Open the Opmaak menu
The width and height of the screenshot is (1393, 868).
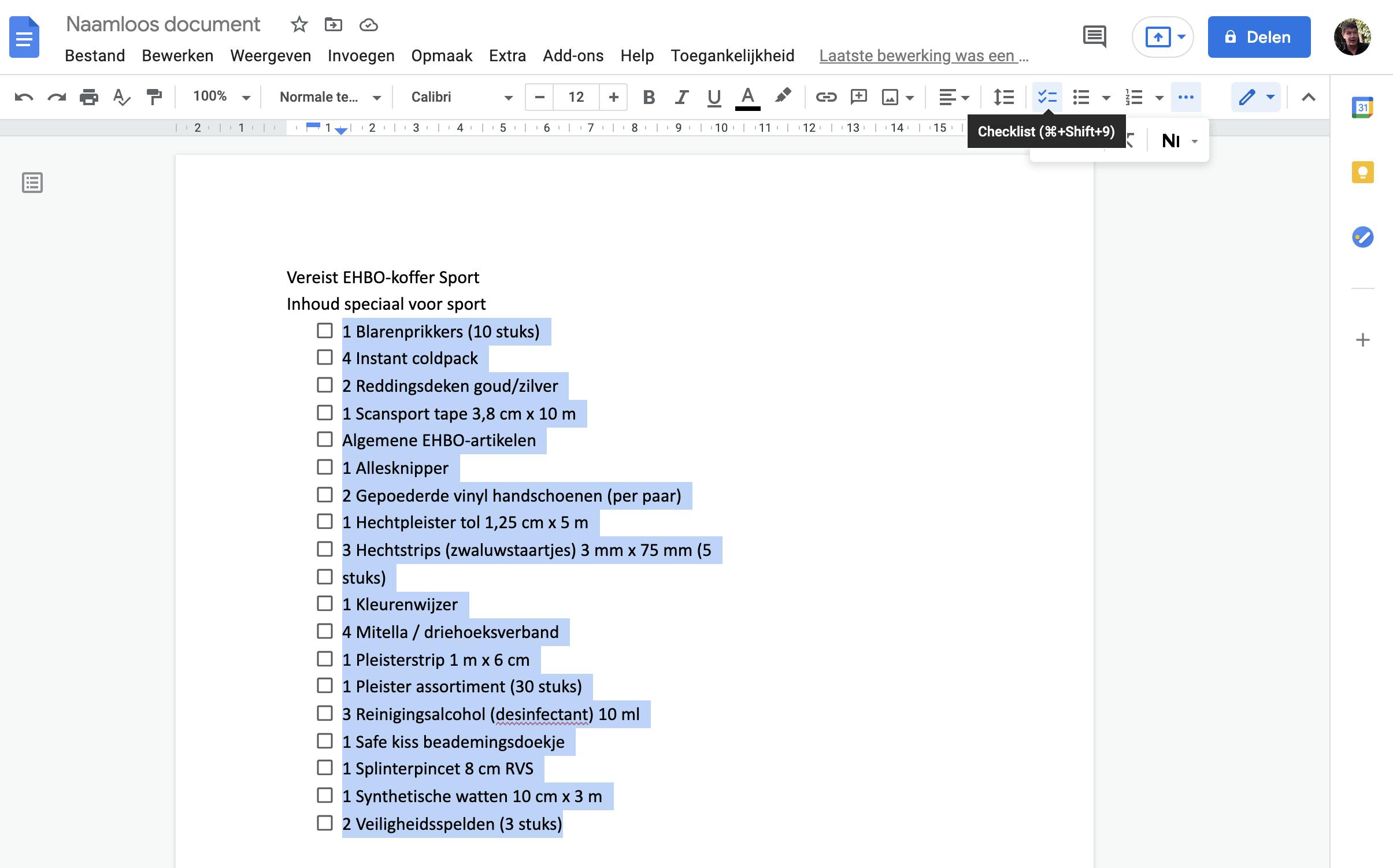click(x=442, y=55)
